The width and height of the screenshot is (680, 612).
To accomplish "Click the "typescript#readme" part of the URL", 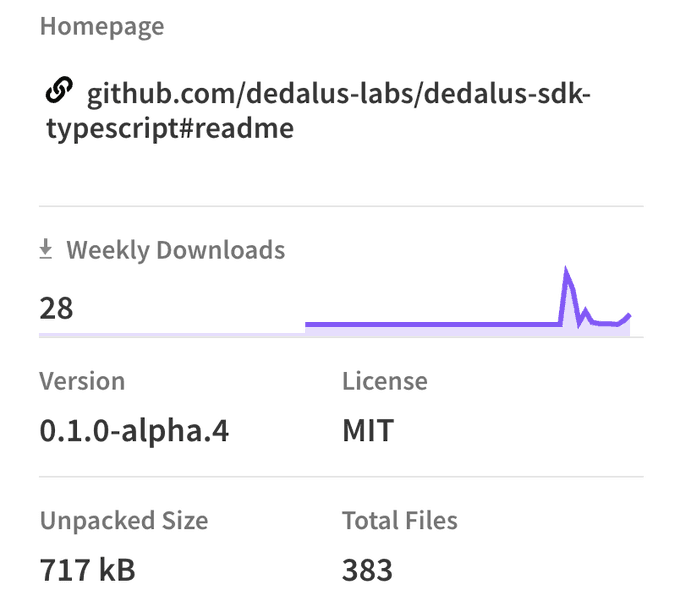I will pos(170,130).
